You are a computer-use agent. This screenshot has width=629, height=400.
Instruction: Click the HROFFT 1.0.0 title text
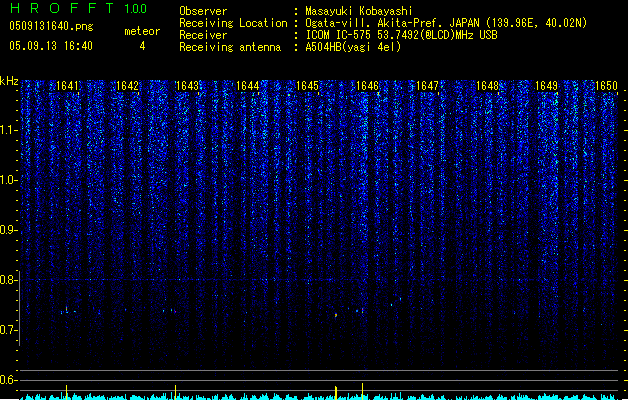[79, 8]
